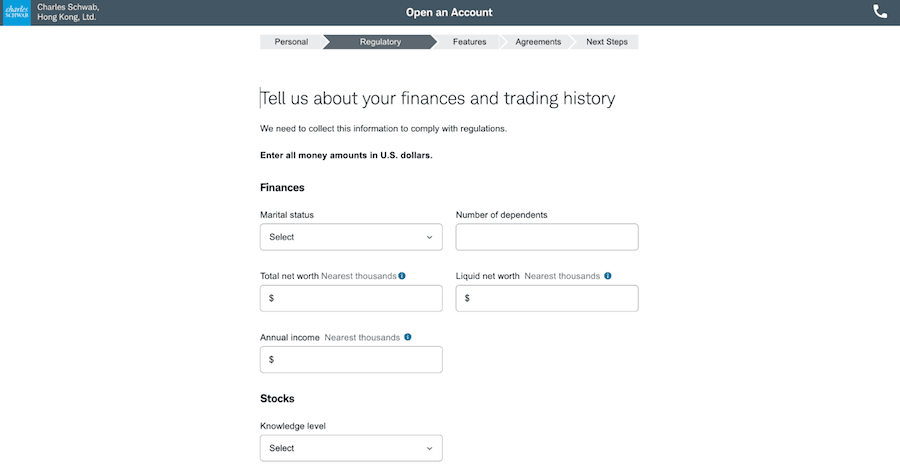The height and width of the screenshot is (469, 900).
Task: Select the Liquid net worth input
Action: pyautogui.click(x=546, y=298)
